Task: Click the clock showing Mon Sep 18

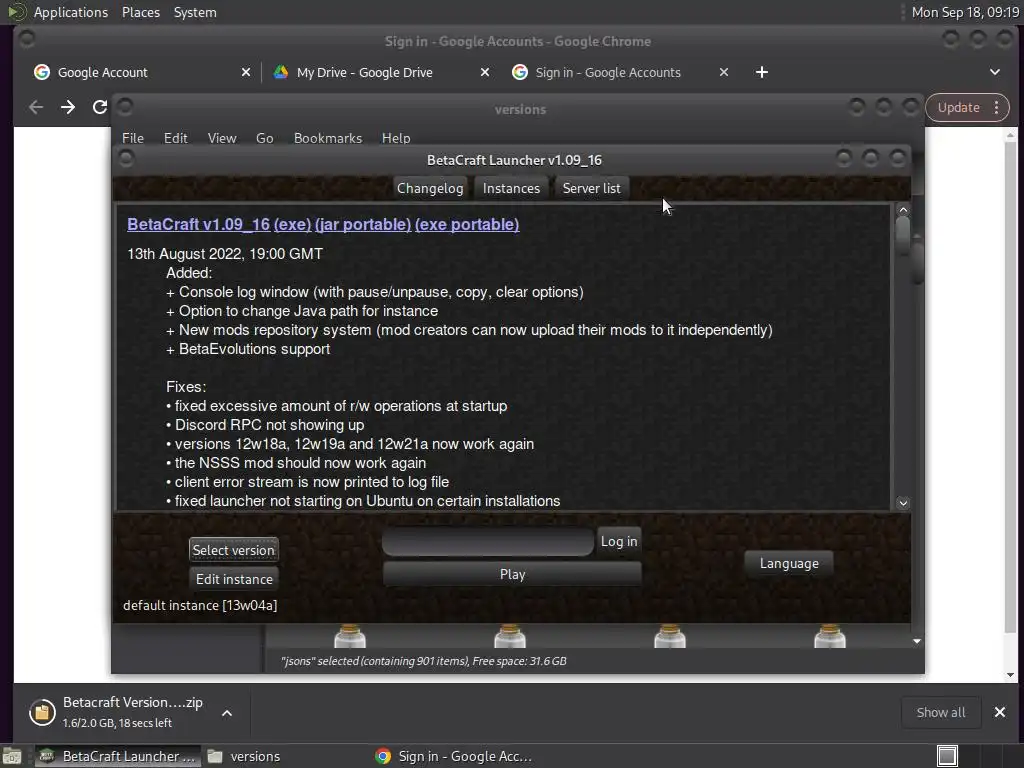Action: point(965,12)
